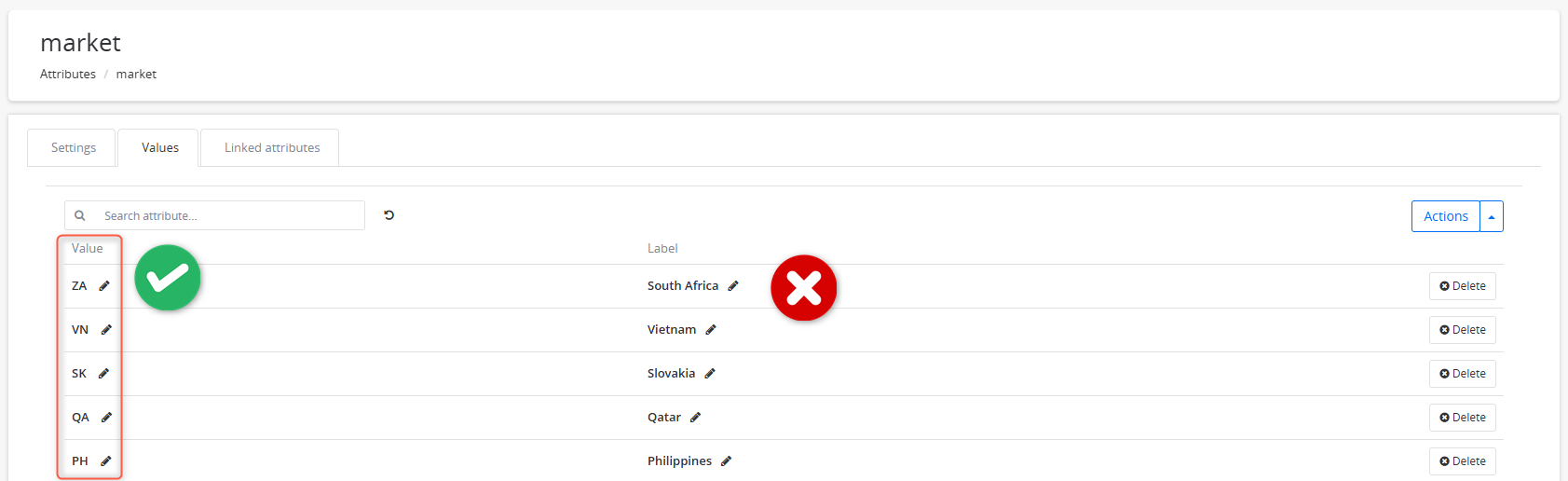Delete the Qatar value row
The width and height of the screenshot is (1568, 481).
click(x=1463, y=418)
